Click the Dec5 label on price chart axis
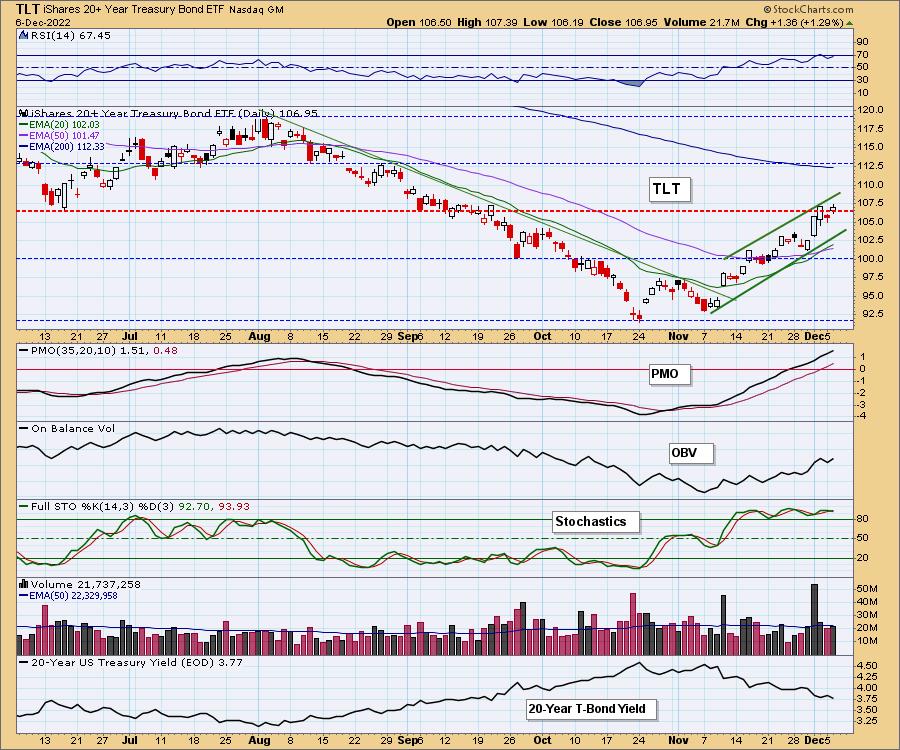900x750 pixels. [816, 337]
